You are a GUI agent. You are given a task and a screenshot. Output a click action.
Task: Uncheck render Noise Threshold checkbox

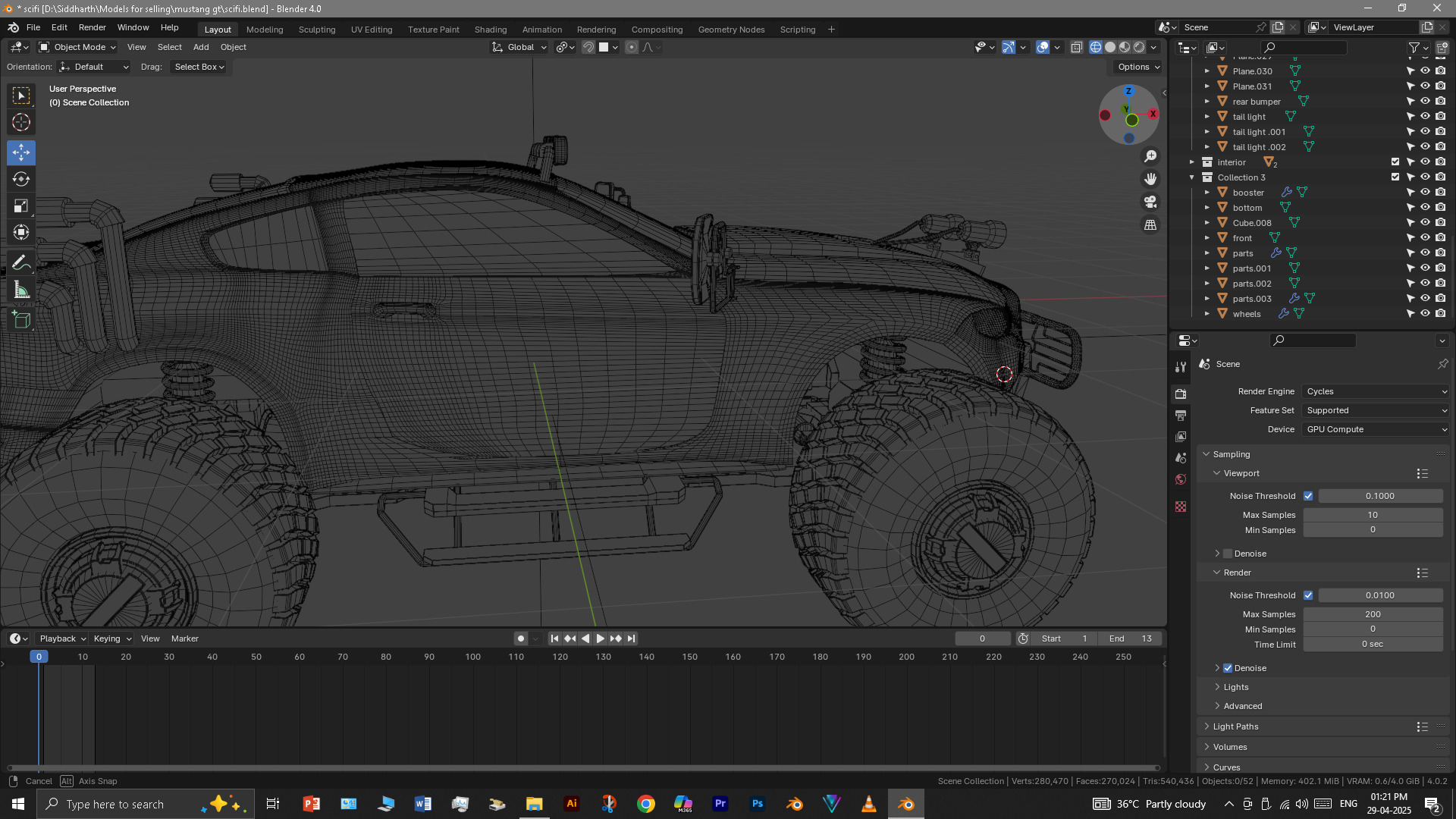point(1308,595)
